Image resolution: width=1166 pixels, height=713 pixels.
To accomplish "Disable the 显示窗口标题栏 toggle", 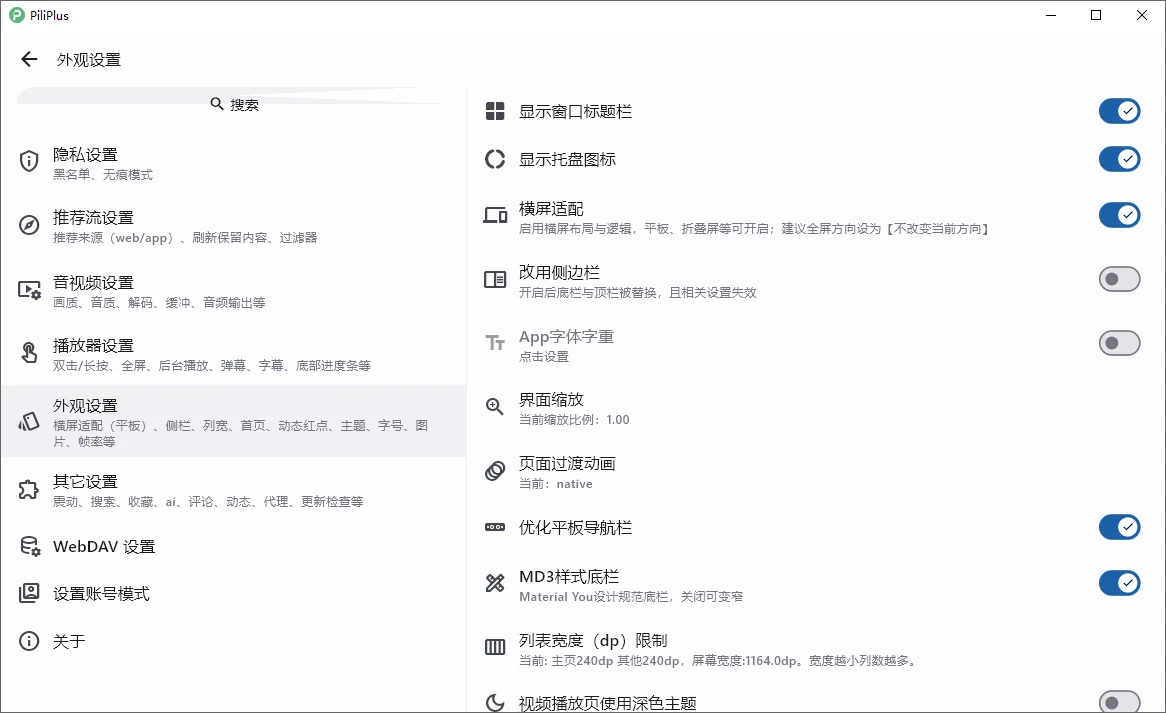I will pyautogui.click(x=1119, y=111).
